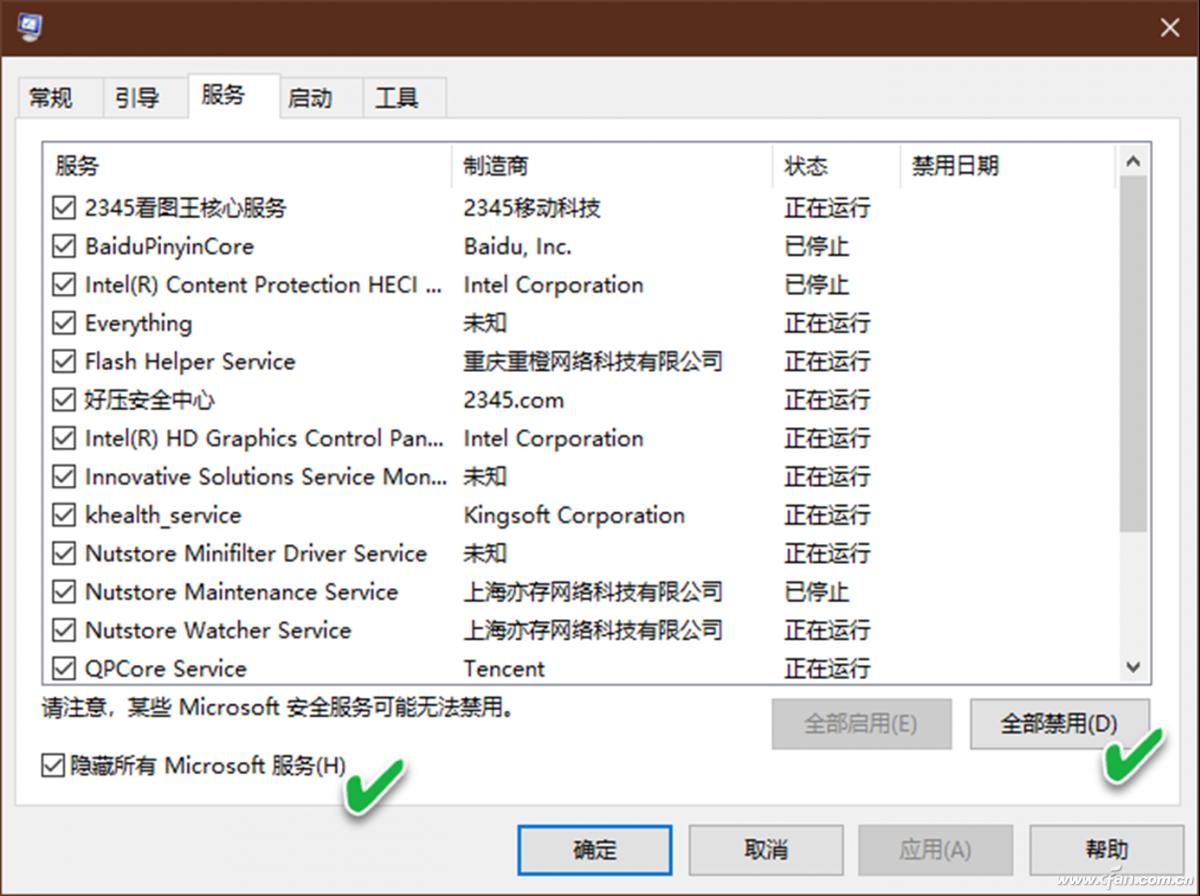Click 已停止 status of Nutstore Maintenance Service

click(817, 592)
